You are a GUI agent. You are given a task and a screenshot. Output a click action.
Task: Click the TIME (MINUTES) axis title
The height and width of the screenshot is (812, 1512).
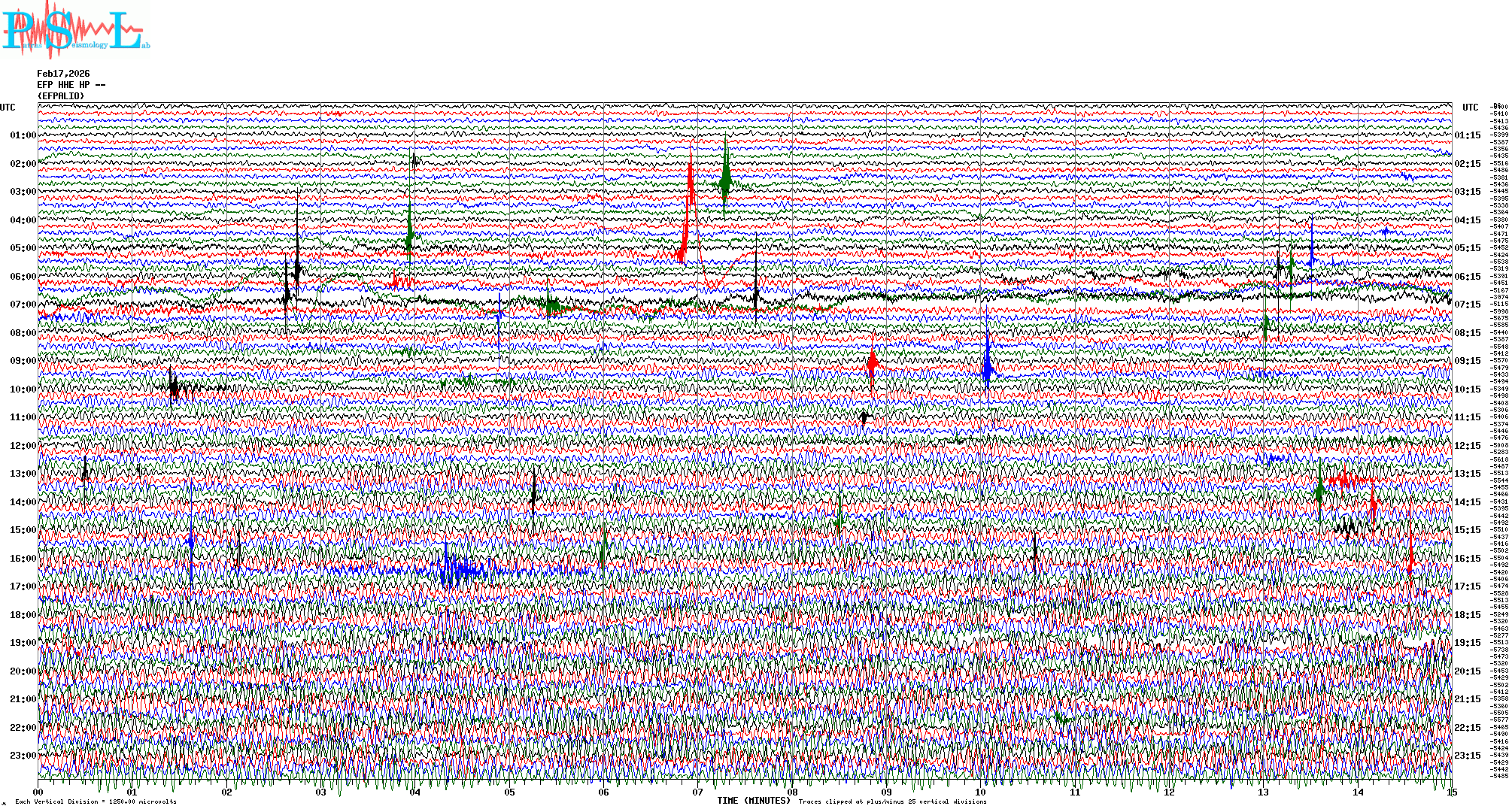[x=753, y=801]
